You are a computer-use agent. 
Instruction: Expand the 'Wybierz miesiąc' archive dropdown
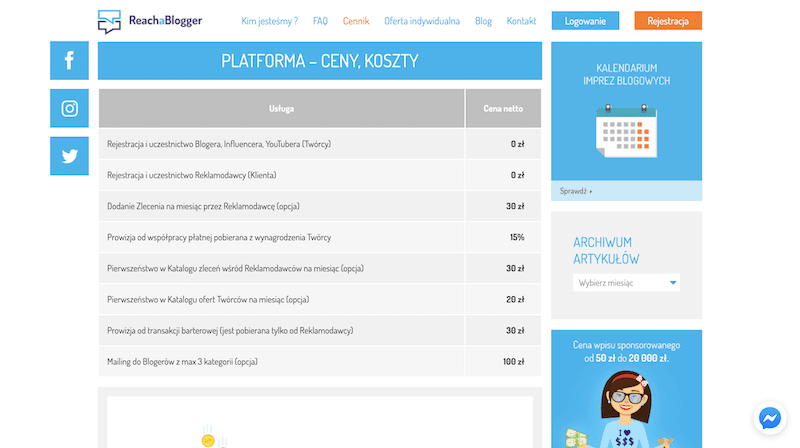627,283
